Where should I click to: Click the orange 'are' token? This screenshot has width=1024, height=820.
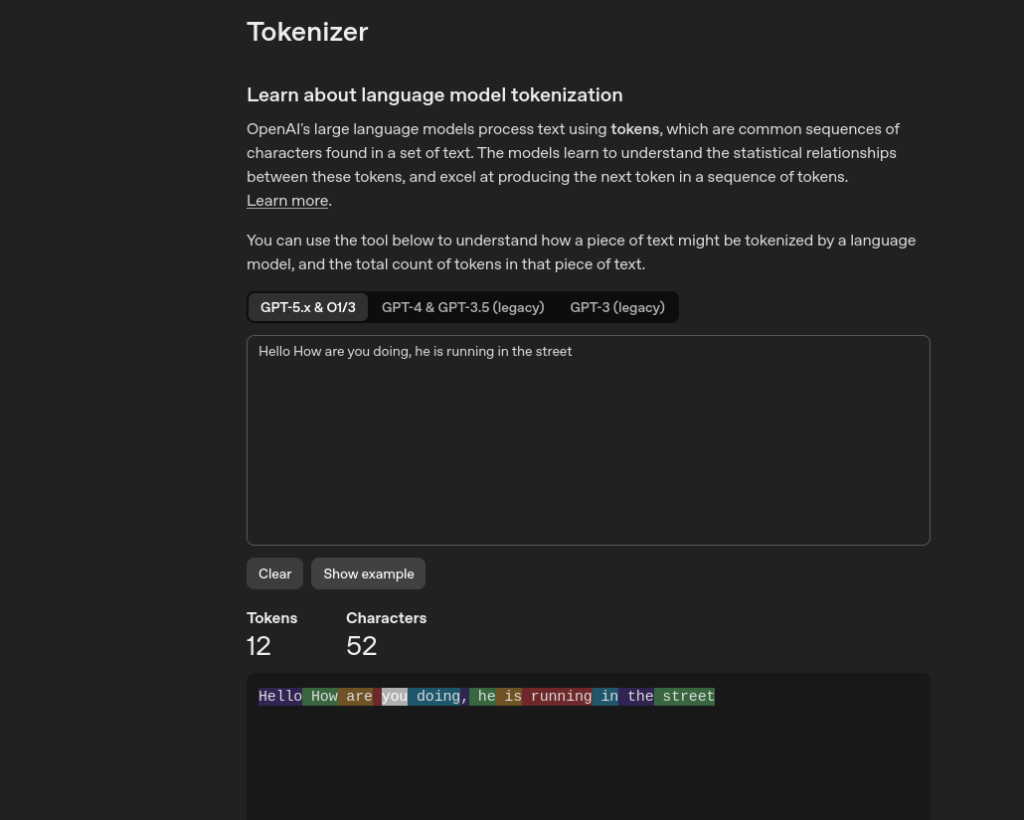tap(357, 696)
